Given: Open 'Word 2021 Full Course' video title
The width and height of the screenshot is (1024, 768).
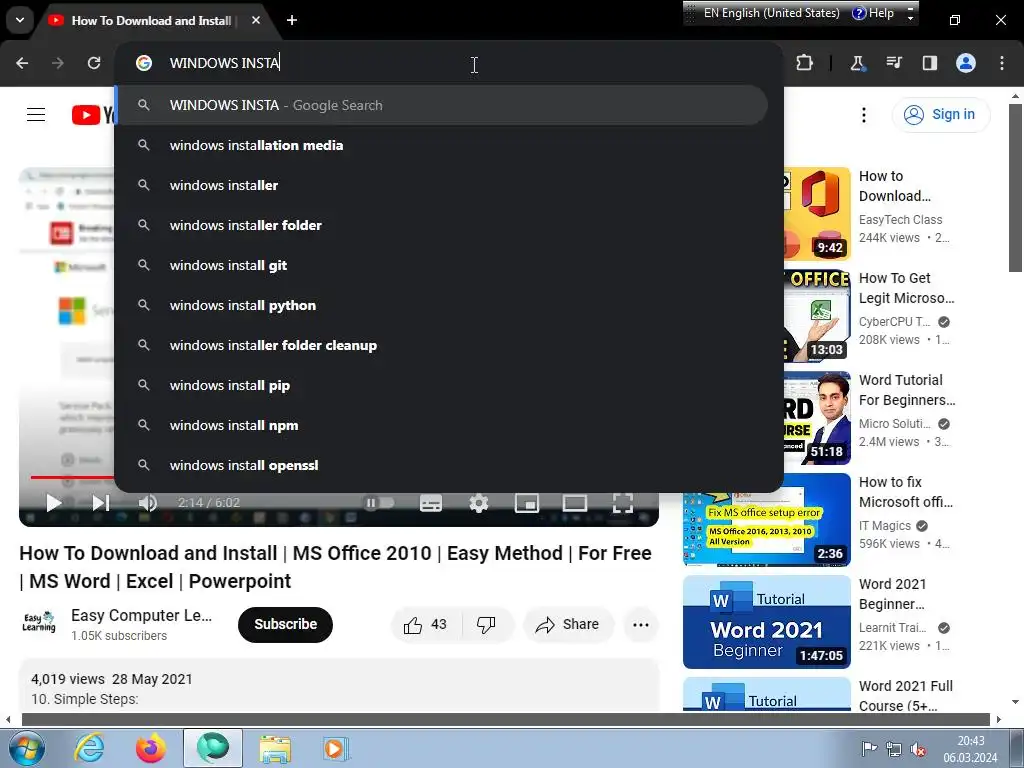Looking at the screenshot, I should [x=906, y=696].
